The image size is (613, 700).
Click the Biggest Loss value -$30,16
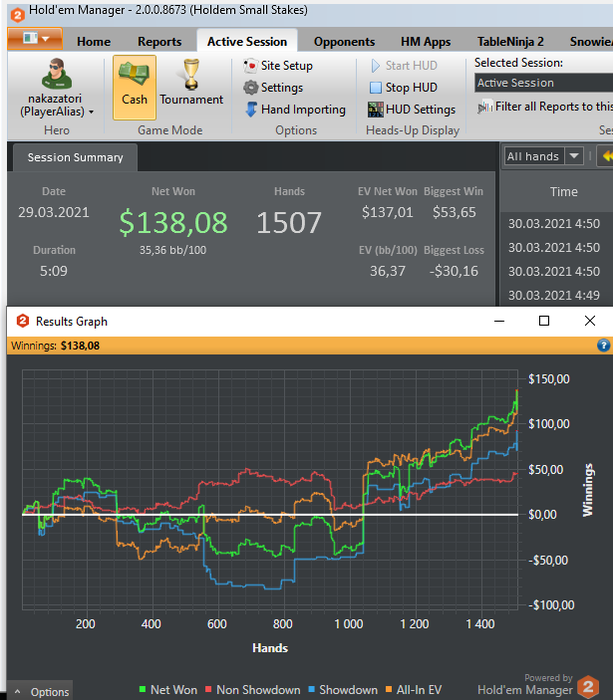point(454,271)
